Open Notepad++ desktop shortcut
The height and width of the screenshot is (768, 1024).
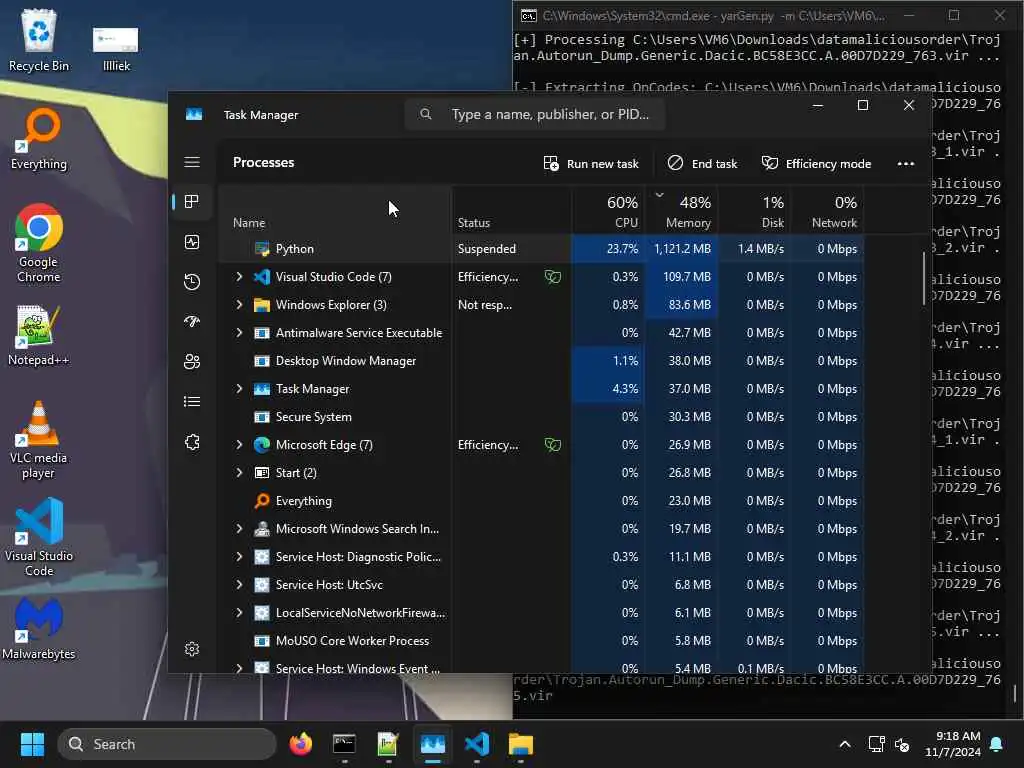point(39,336)
